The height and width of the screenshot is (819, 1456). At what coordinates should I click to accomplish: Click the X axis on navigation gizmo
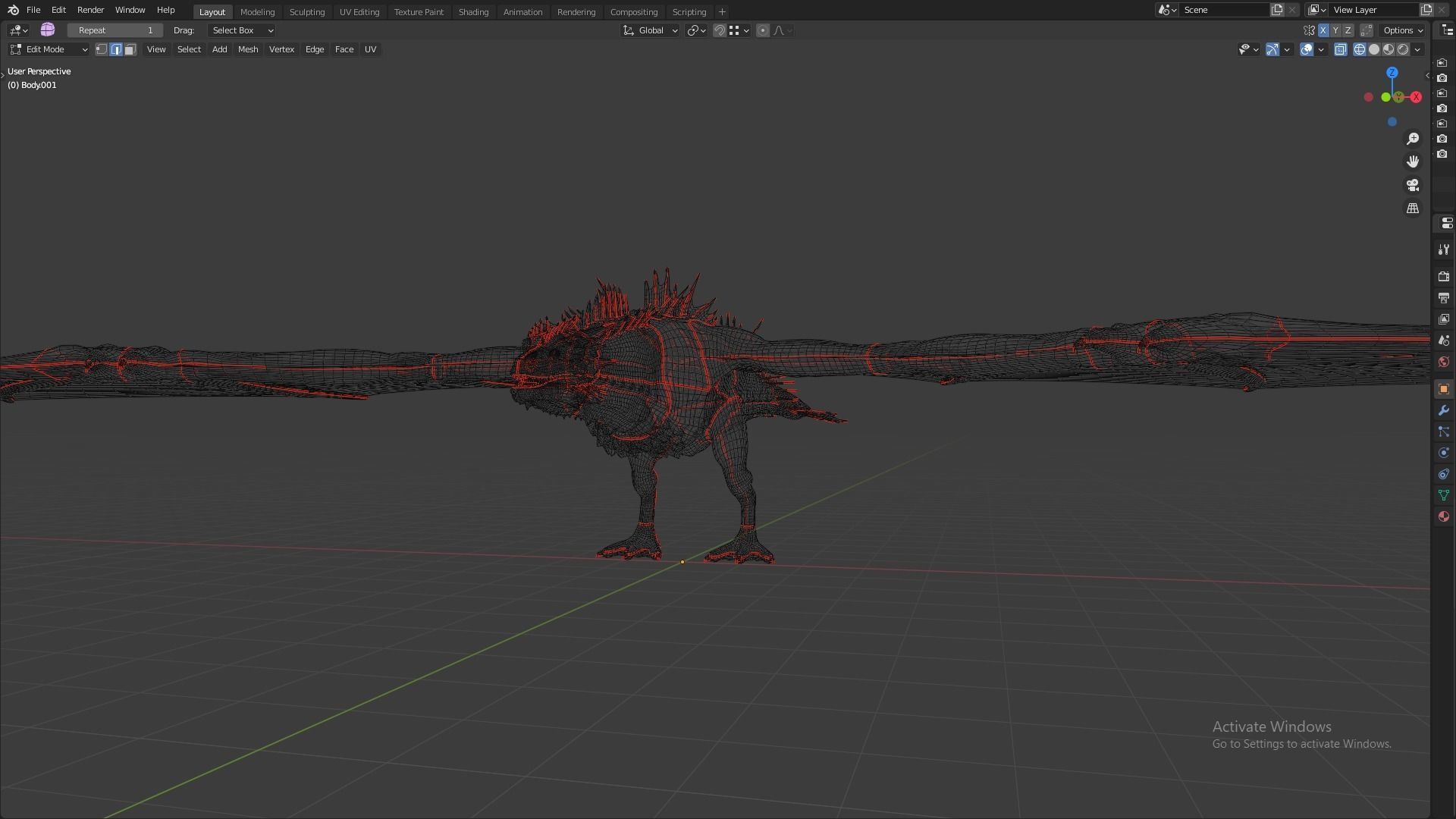[x=1416, y=97]
